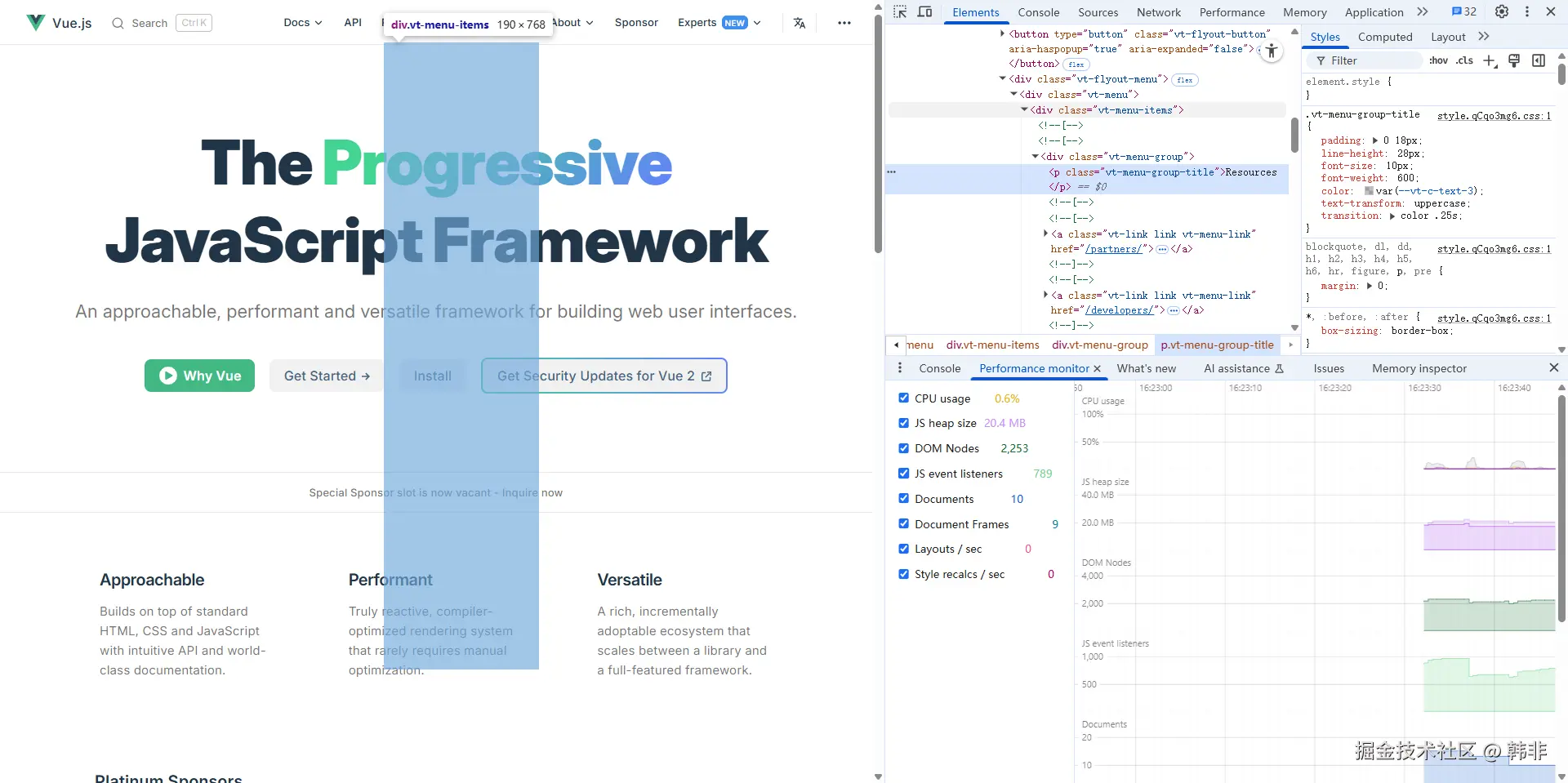Click the flex badge beside vt-flyout-menu div
This screenshot has width=1568, height=783.
(x=1185, y=80)
